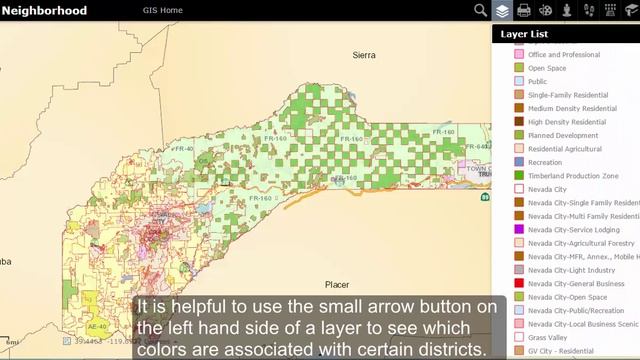
Task: Open the search tool magnifier icon
Action: (480, 10)
